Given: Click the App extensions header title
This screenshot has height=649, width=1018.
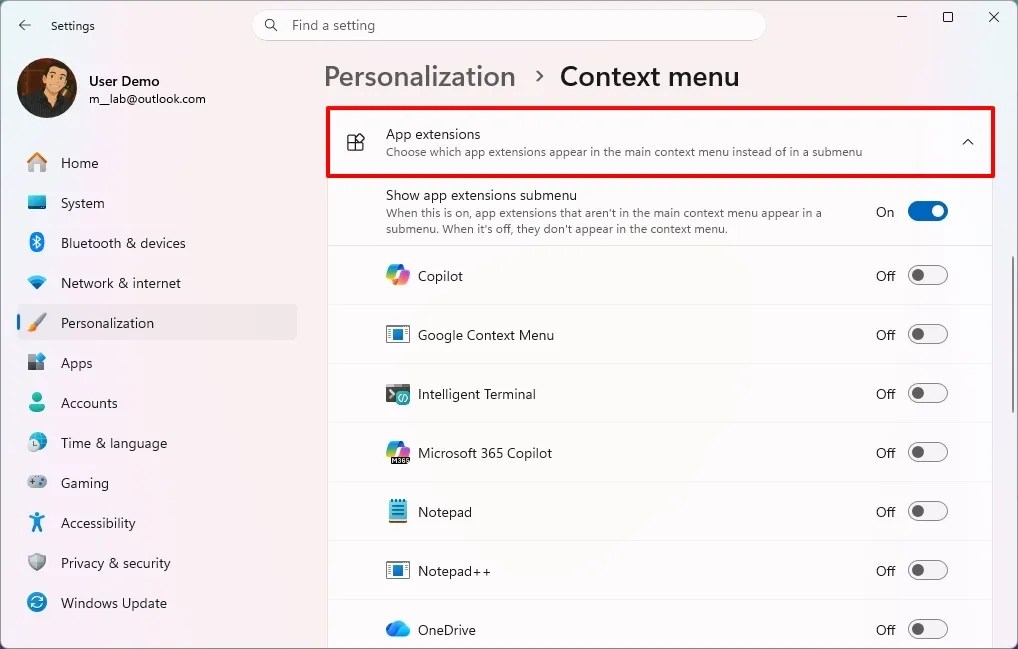Looking at the screenshot, I should pos(433,134).
